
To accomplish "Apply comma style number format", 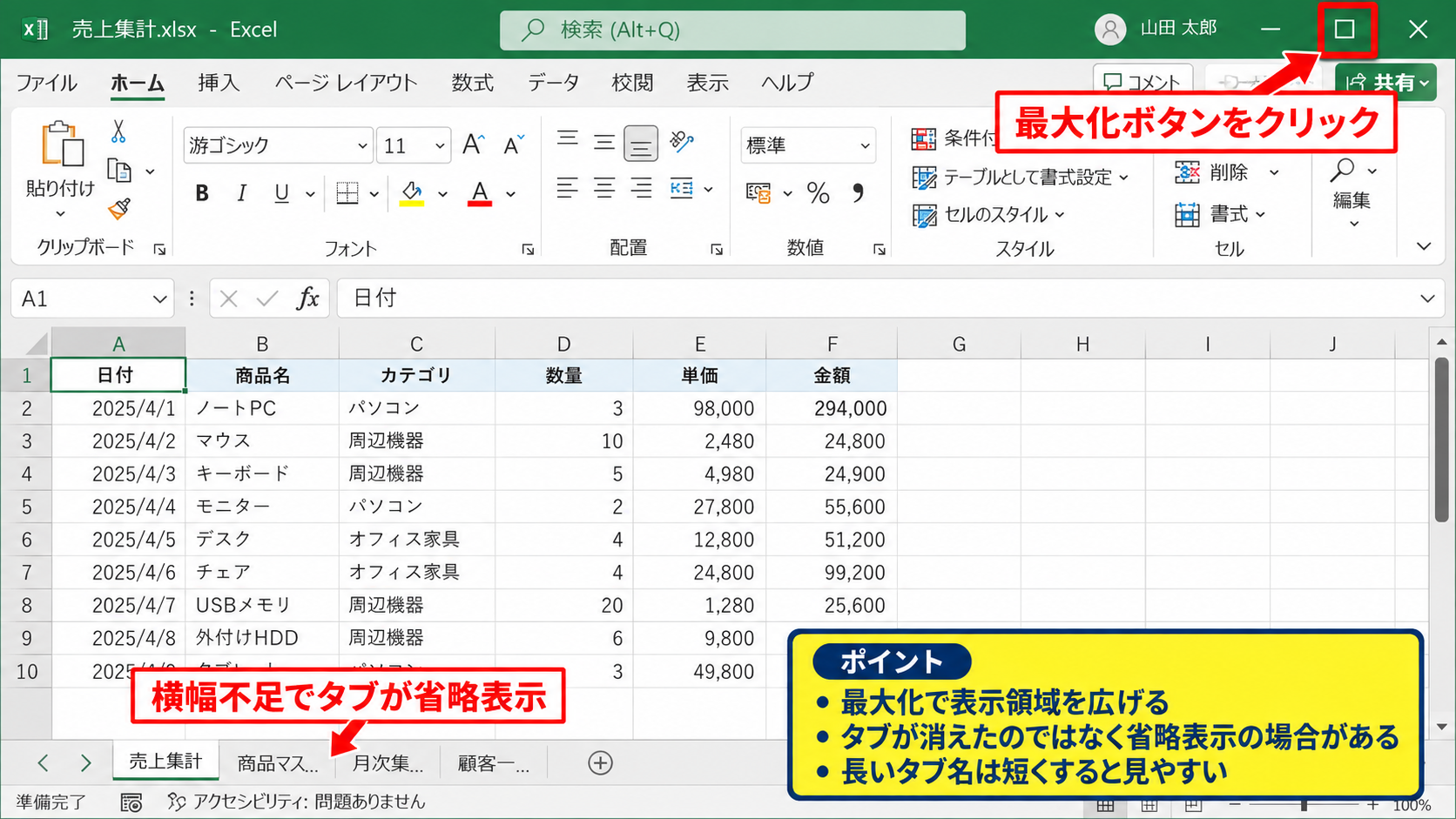I will (858, 192).
